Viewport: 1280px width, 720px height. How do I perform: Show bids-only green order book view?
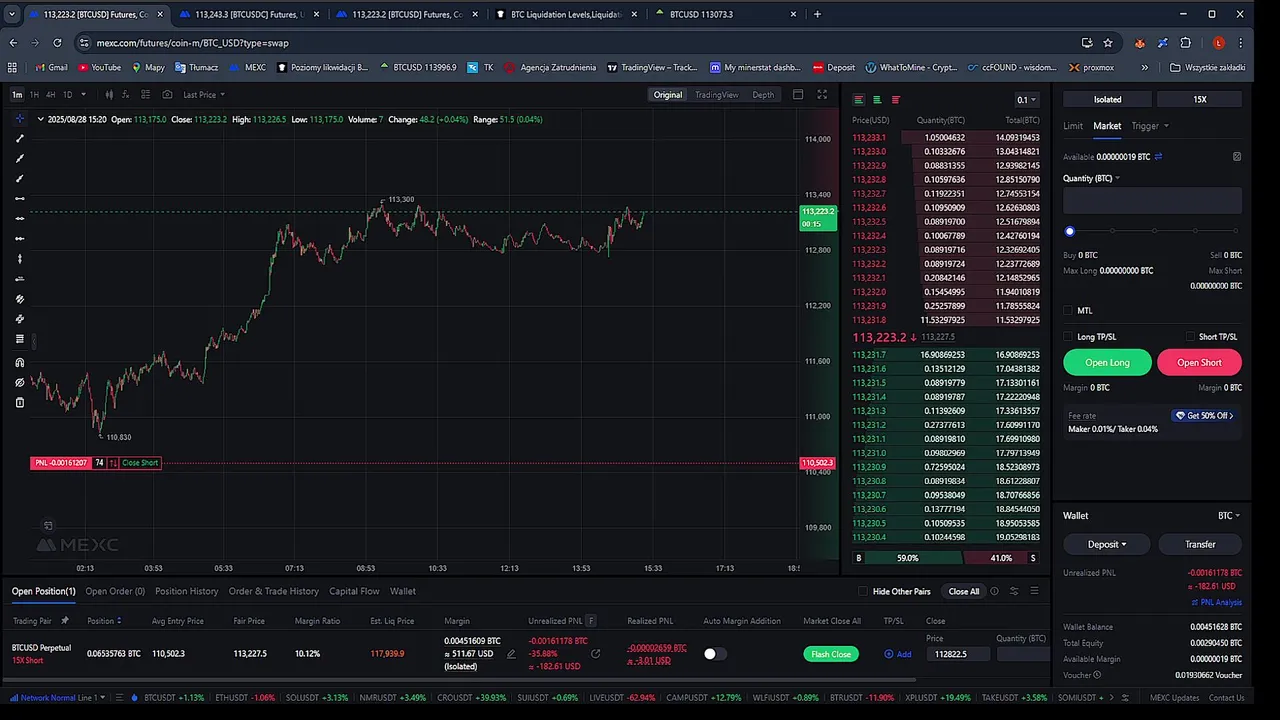click(877, 99)
